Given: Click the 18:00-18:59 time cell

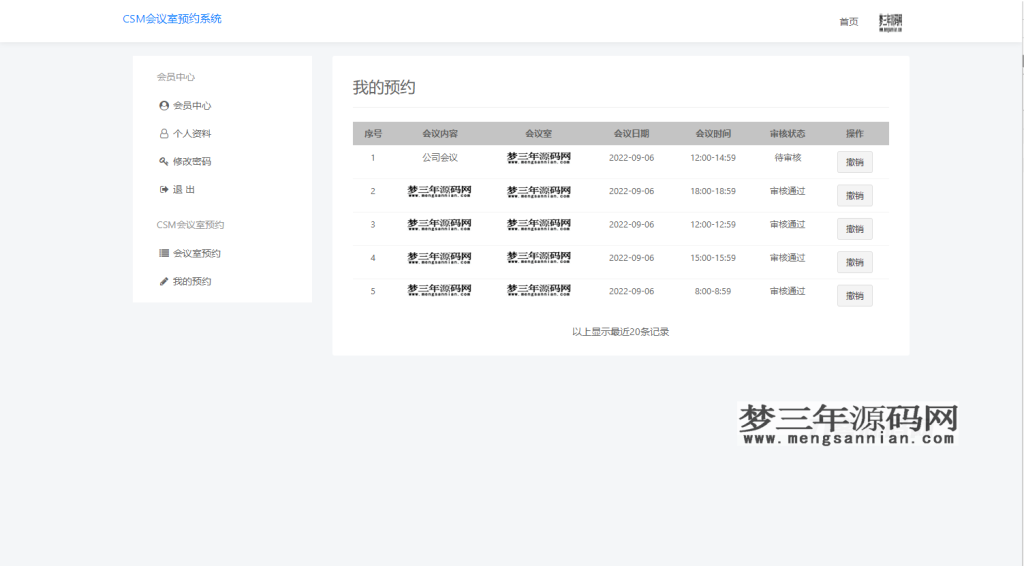Looking at the screenshot, I should click(x=712, y=191).
